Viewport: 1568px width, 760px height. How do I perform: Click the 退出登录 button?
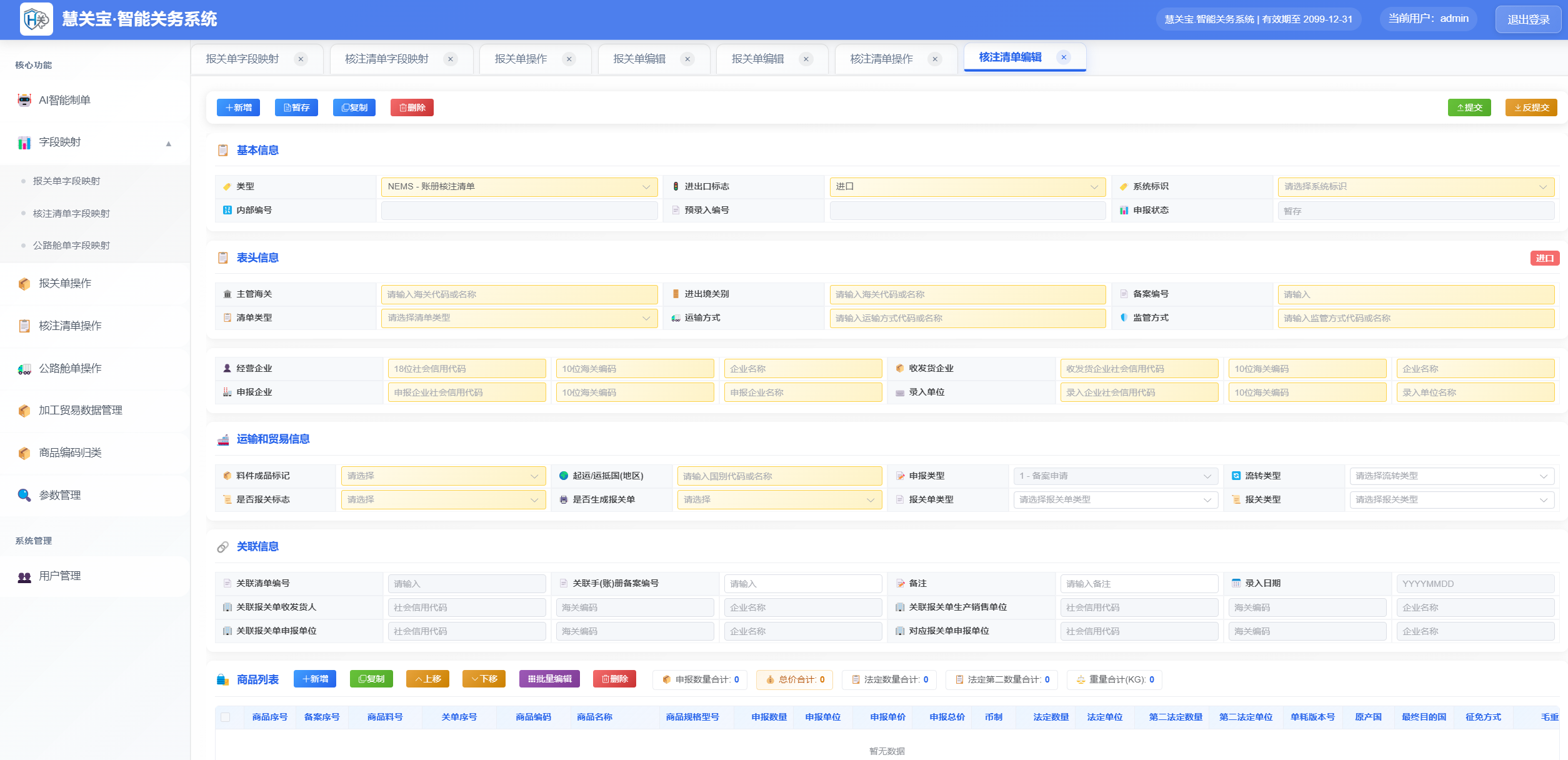click(1528, 19)
